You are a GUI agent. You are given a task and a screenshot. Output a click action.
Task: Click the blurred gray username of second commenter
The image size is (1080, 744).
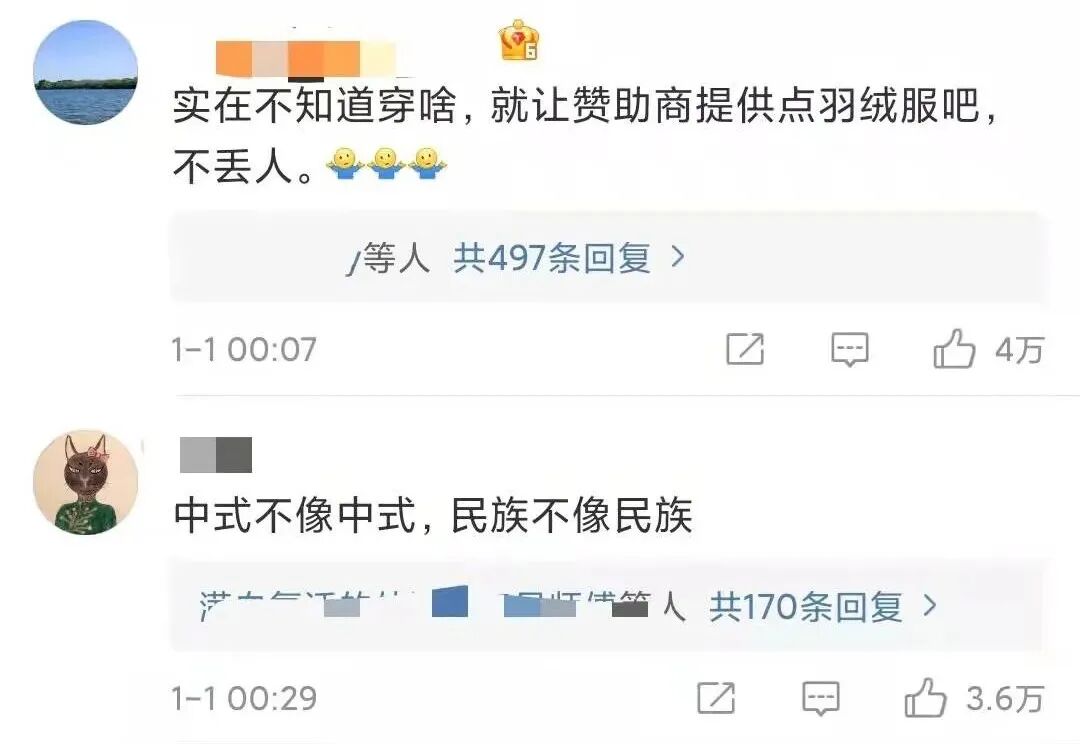tap(216, 455)
